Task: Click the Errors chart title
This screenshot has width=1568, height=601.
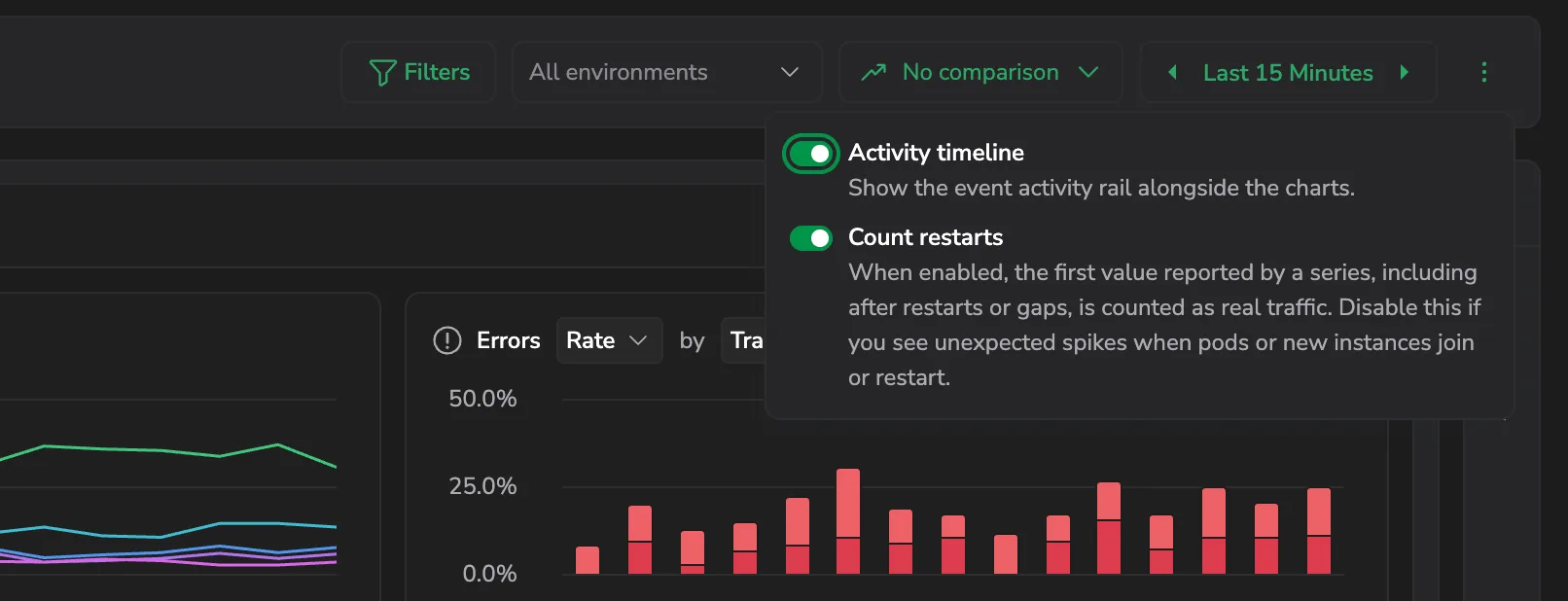Action: coord(508,340)
